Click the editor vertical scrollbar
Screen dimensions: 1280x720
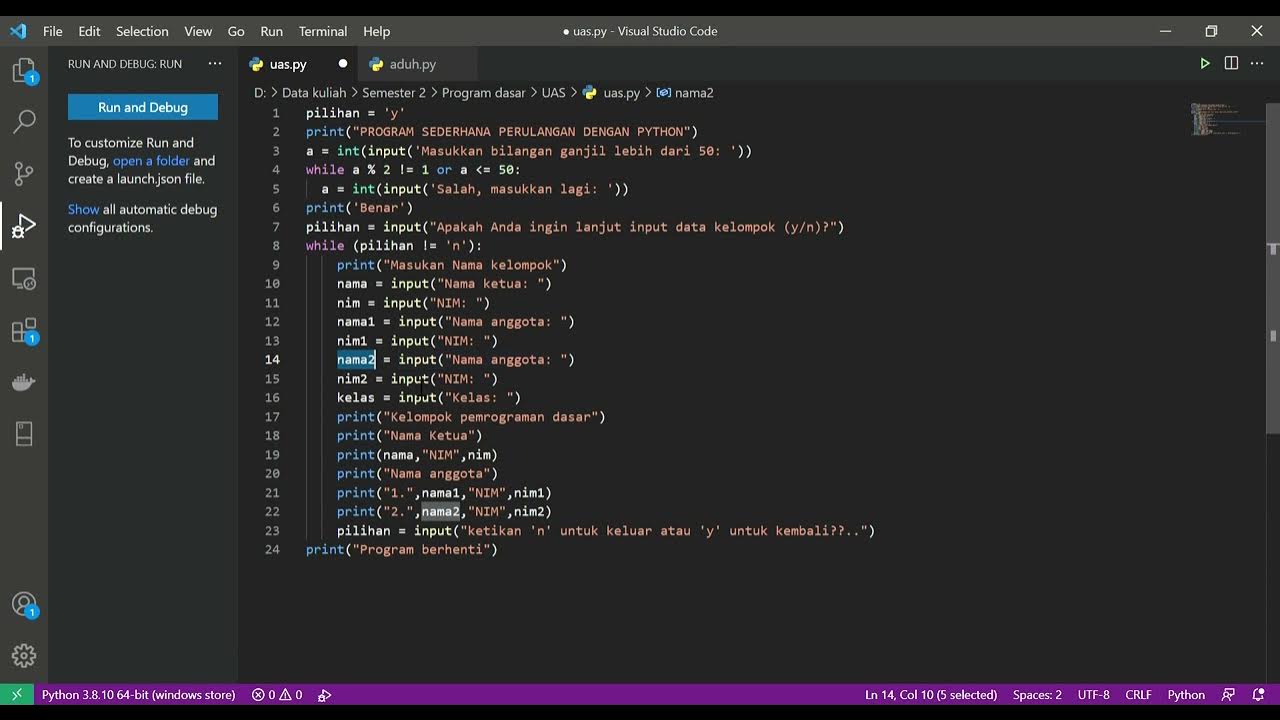[1273, 268]
